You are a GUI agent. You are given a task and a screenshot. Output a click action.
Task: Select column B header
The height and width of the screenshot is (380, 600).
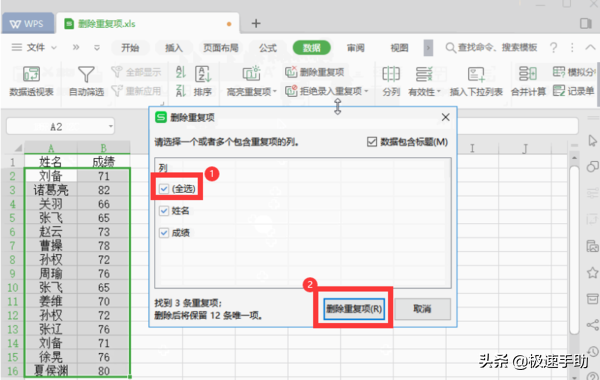point(104,148)
